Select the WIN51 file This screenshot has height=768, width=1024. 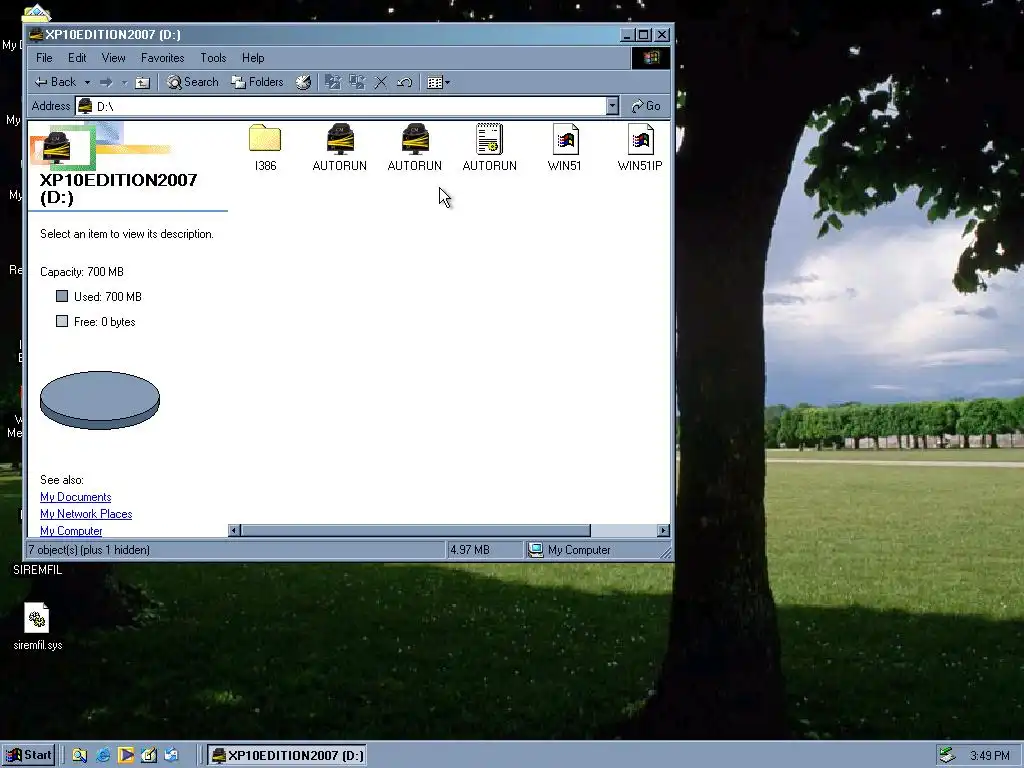[x=565, y=148]
